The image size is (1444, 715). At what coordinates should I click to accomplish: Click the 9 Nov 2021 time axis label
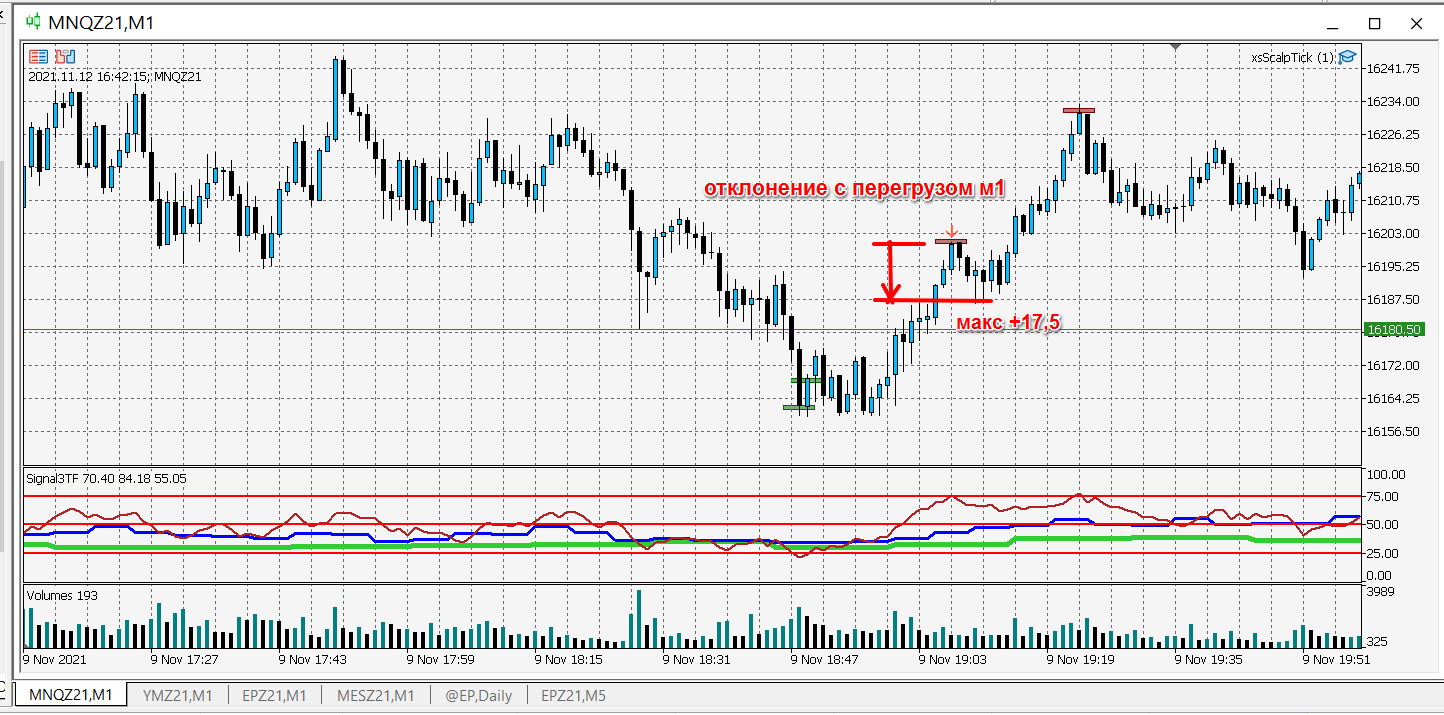click(55, 660)
